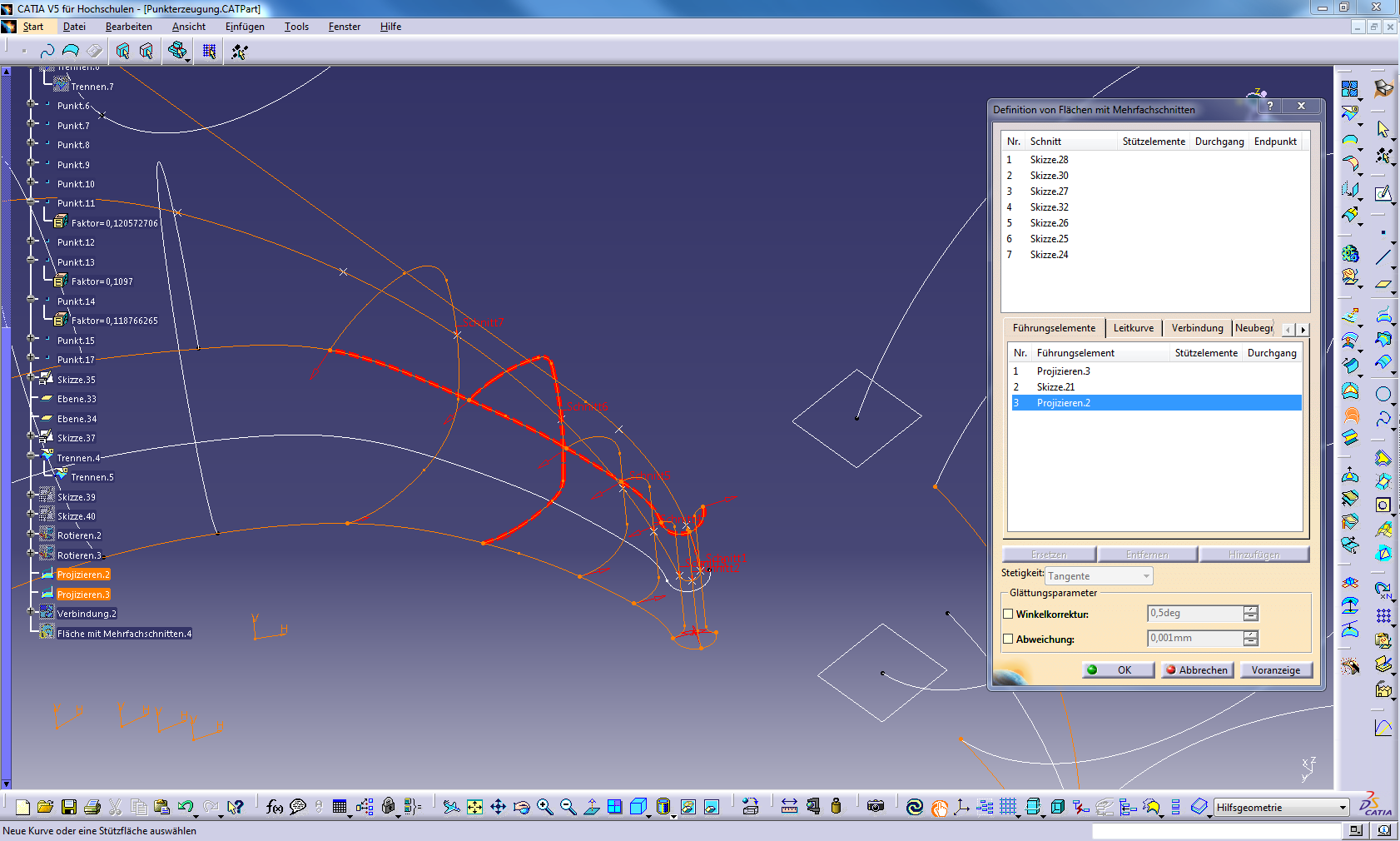Select Skizze.21 in Führungselement list
Viewport: 1400px width, 841px height.
pos(1155,387)
